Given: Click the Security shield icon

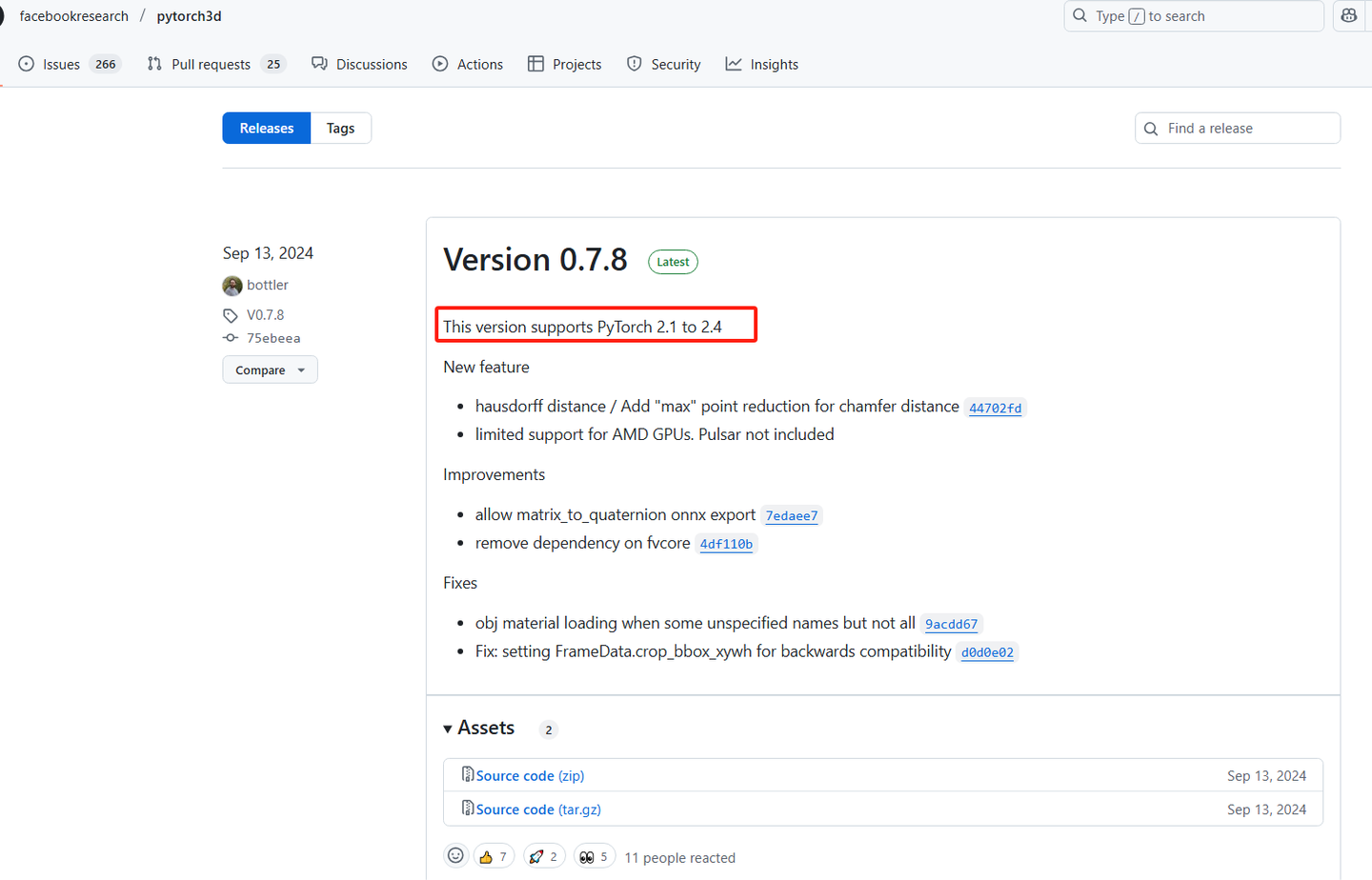Looking at the screenshot, I should pos(634,64).
